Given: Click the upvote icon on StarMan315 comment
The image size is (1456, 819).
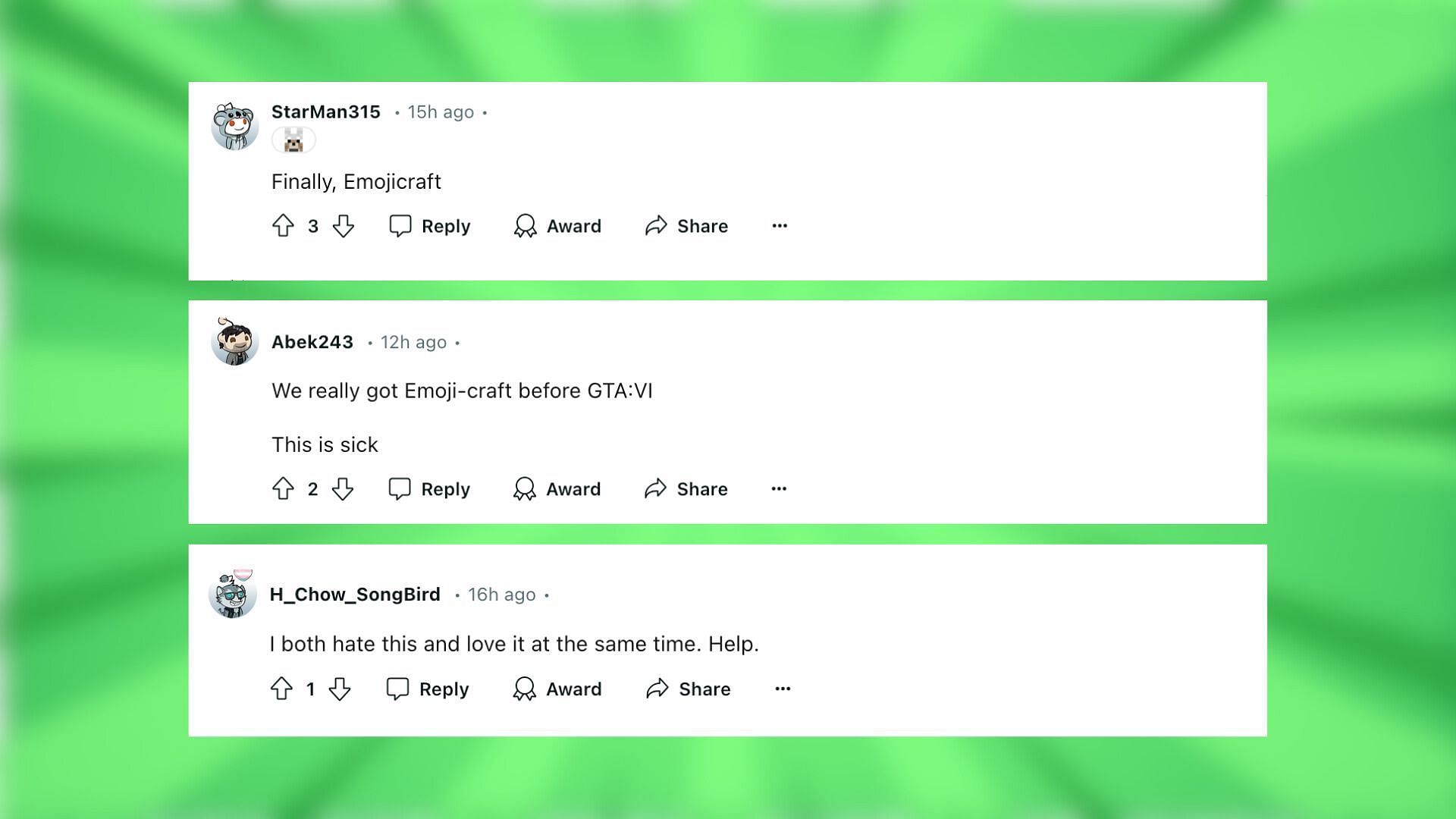Looking at the screenshot, I should point(283,226).
